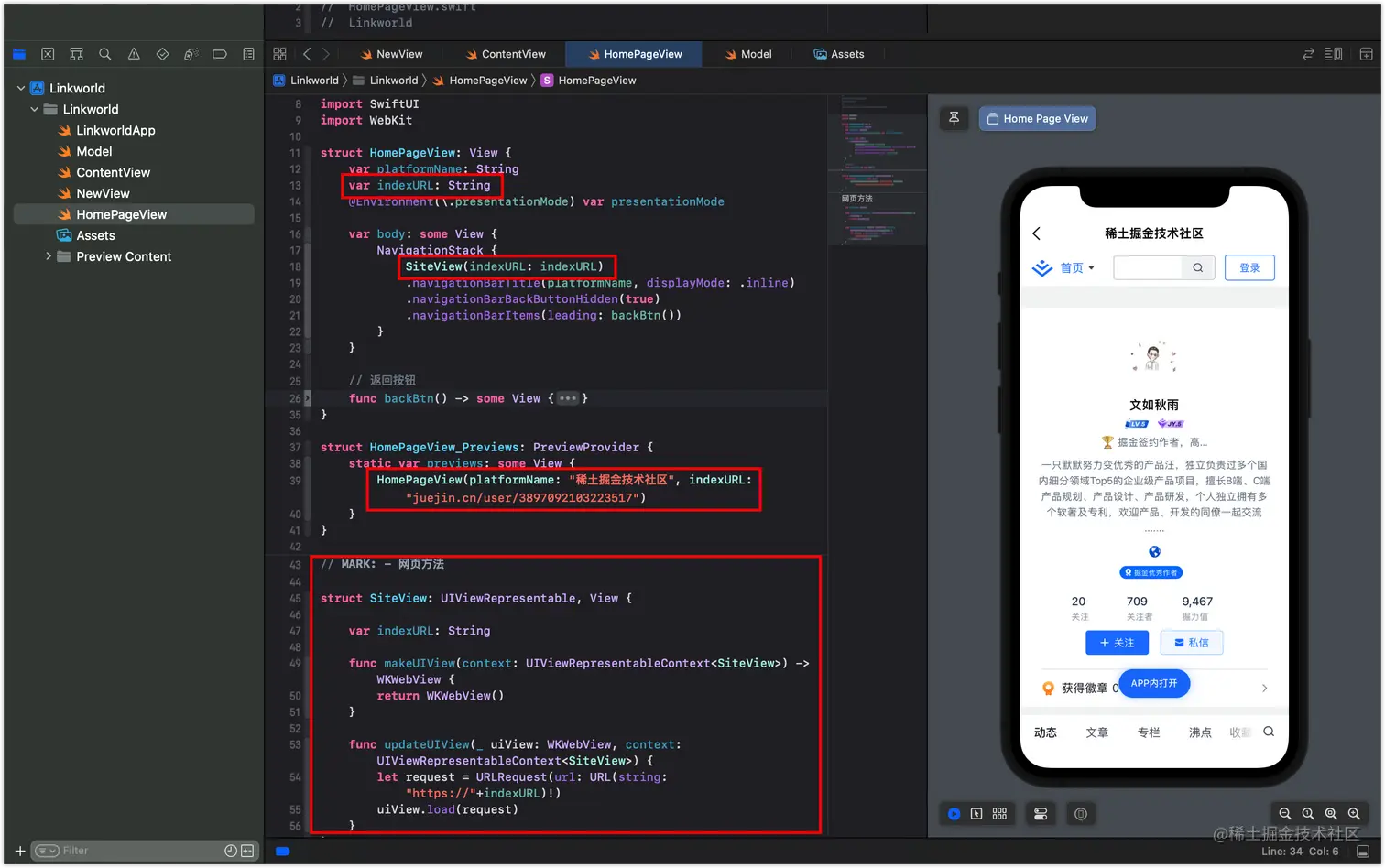
Task: Open the related items grid menu
Action: [279, 54]
